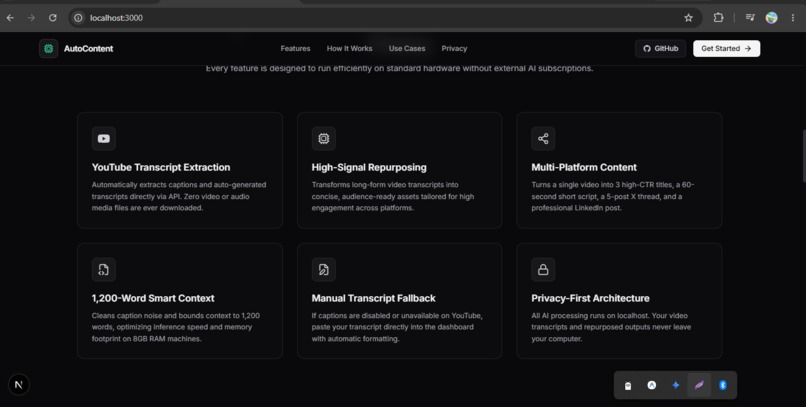
Task: Click the 1,200-Word Smart Context heading
Action: pyautogui.click(x=153, y=298)
